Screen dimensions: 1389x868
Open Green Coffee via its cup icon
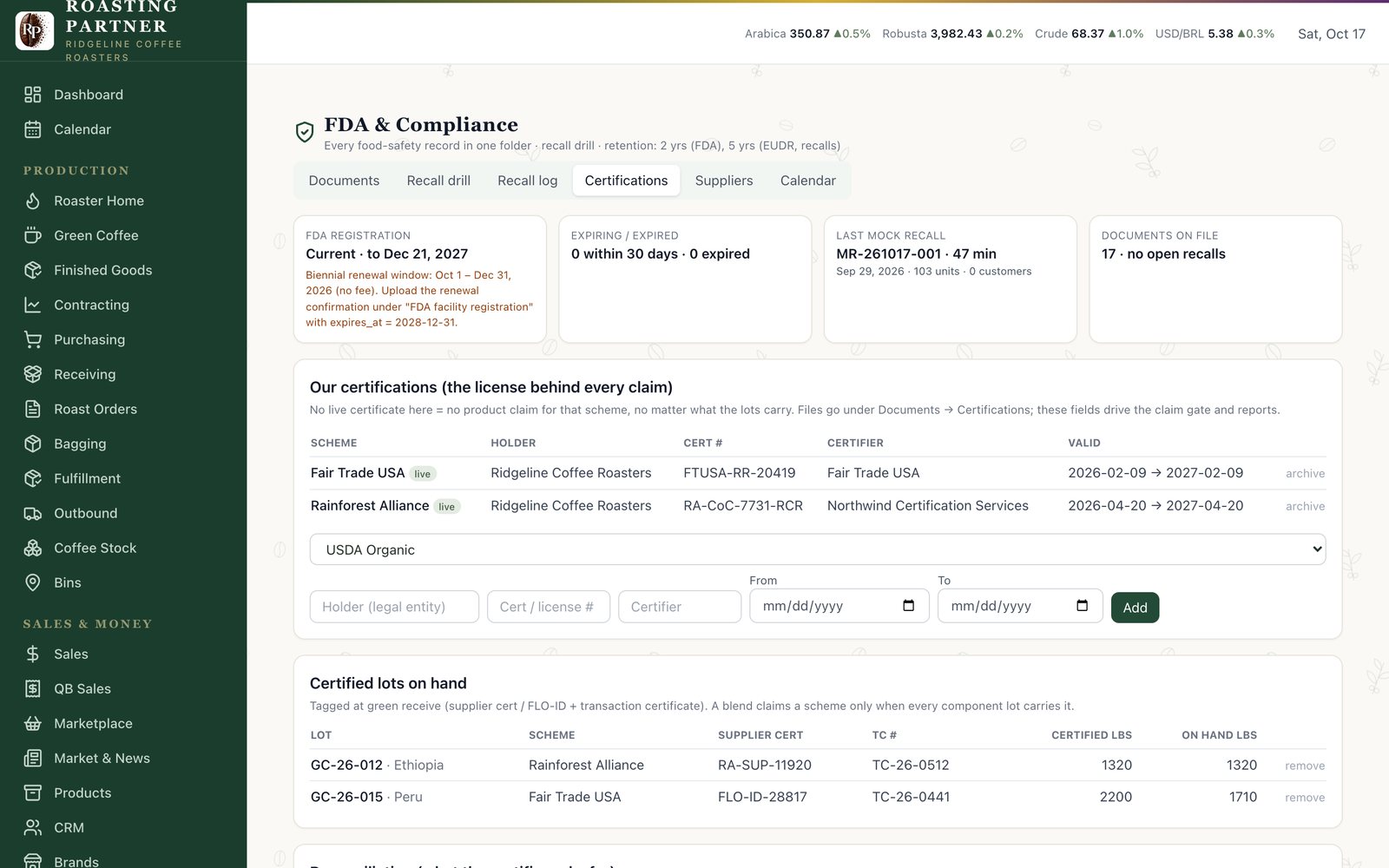click(x=33, y=235)
